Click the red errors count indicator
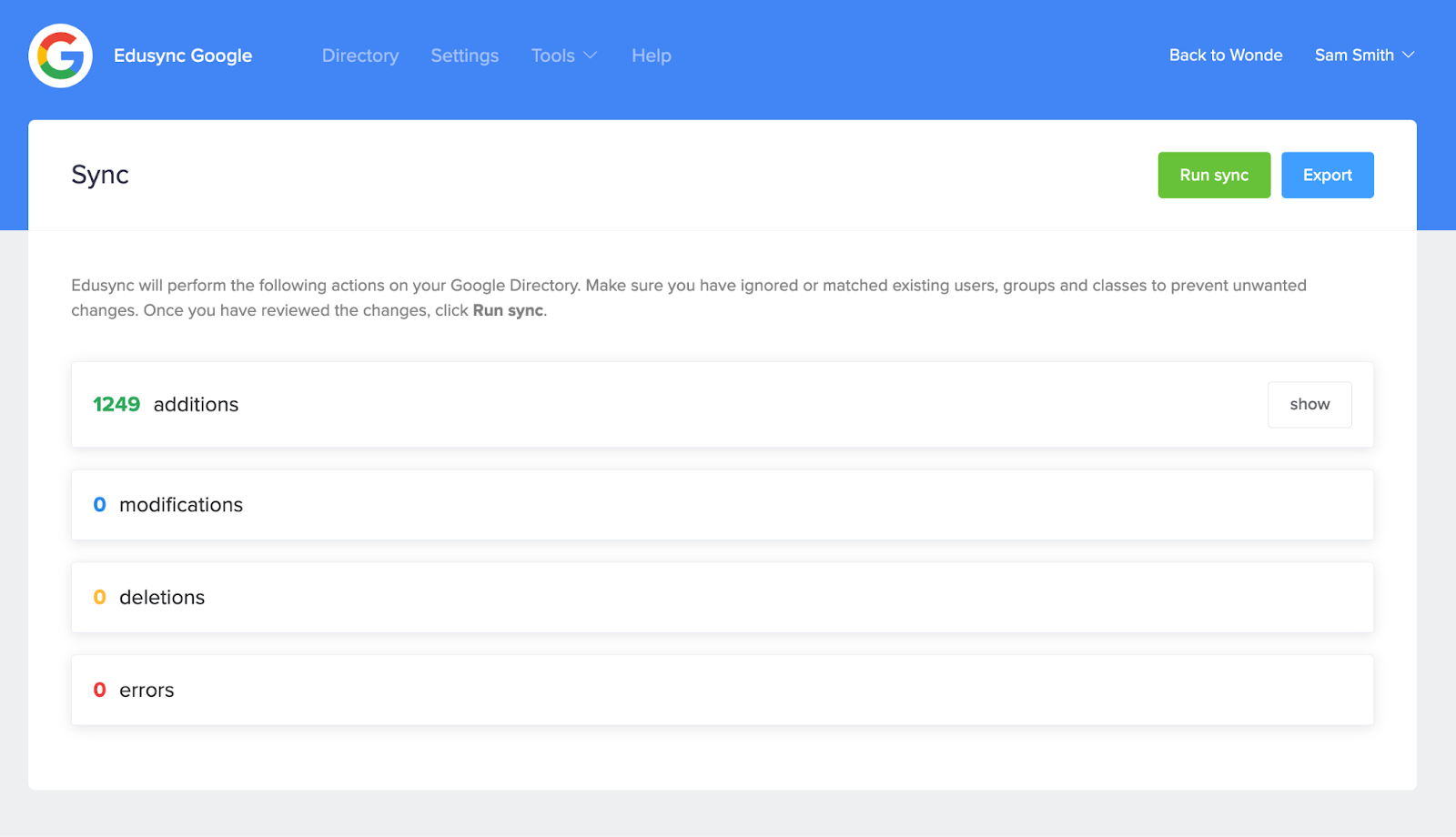 (x=99, y=690)
